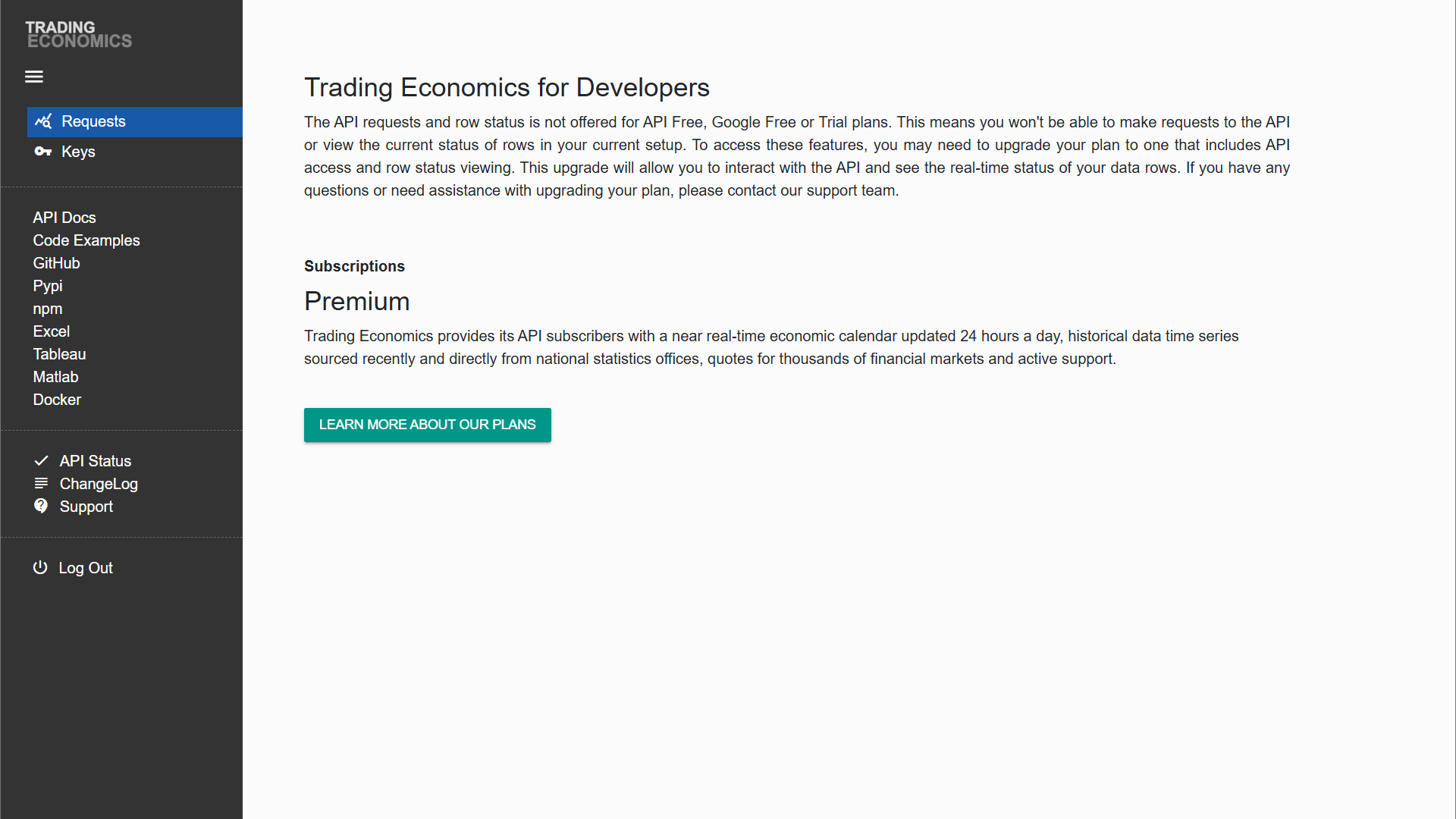Click the API Status checkmark icon
1456x819 pixels.
click(x=41, y=461)
